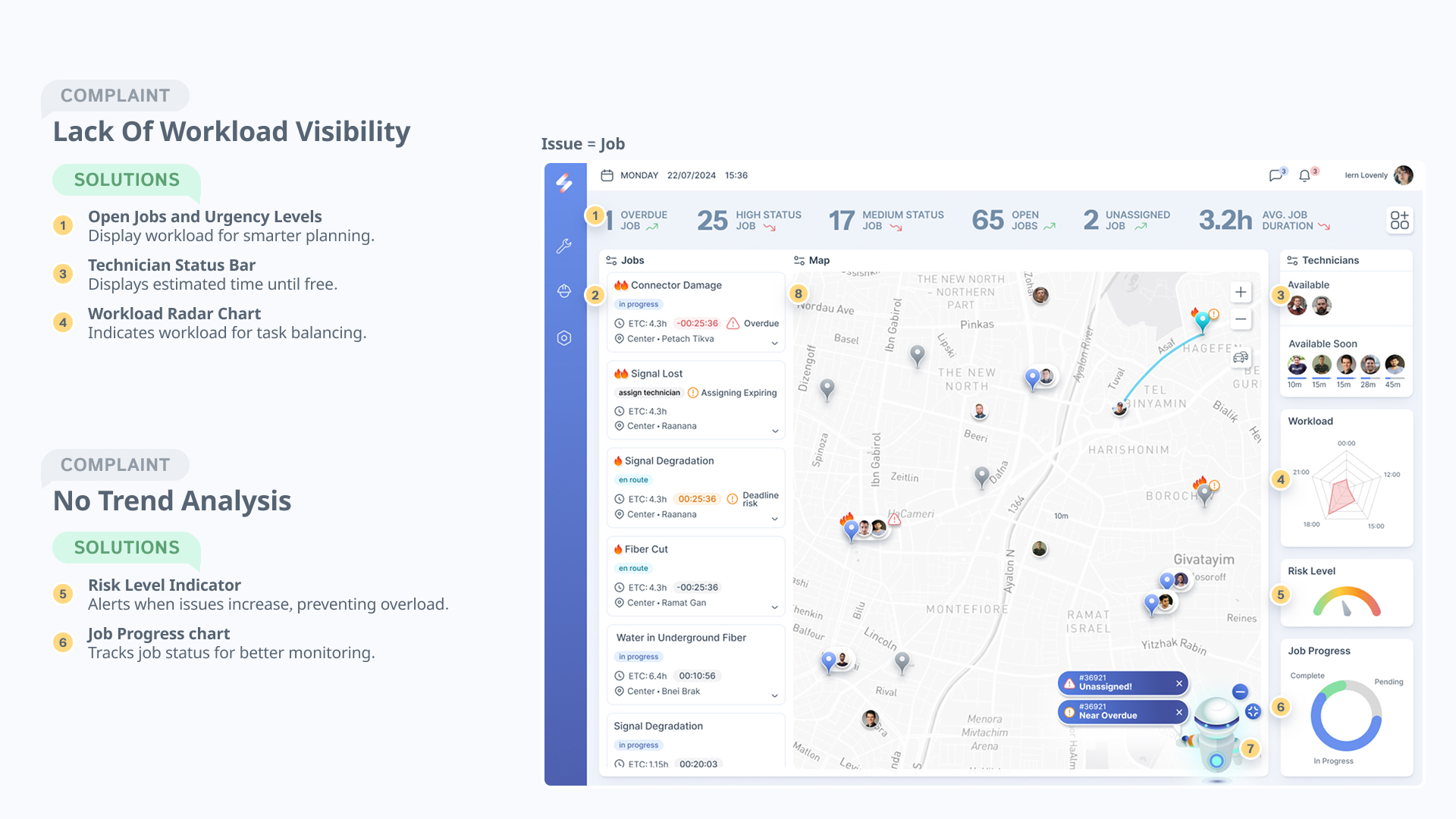Click the assistant sparkle button

tap(1253, 711)
